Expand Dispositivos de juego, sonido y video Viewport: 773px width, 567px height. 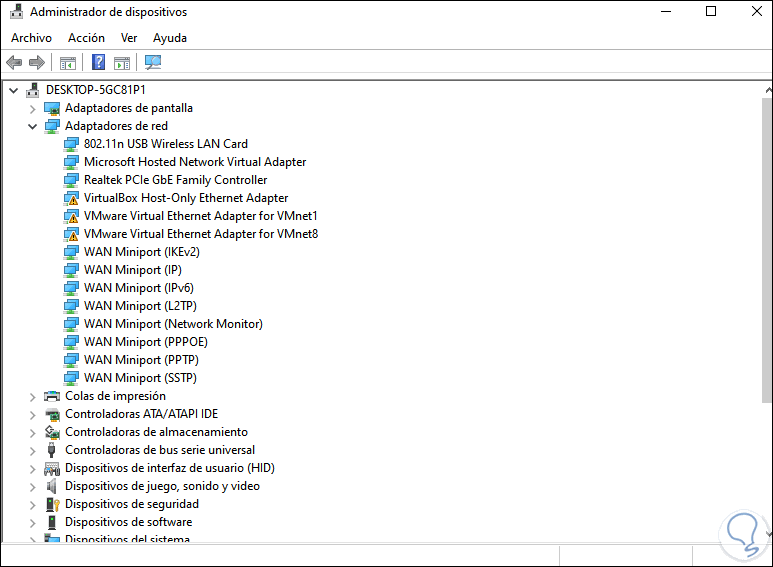point(33,487)
